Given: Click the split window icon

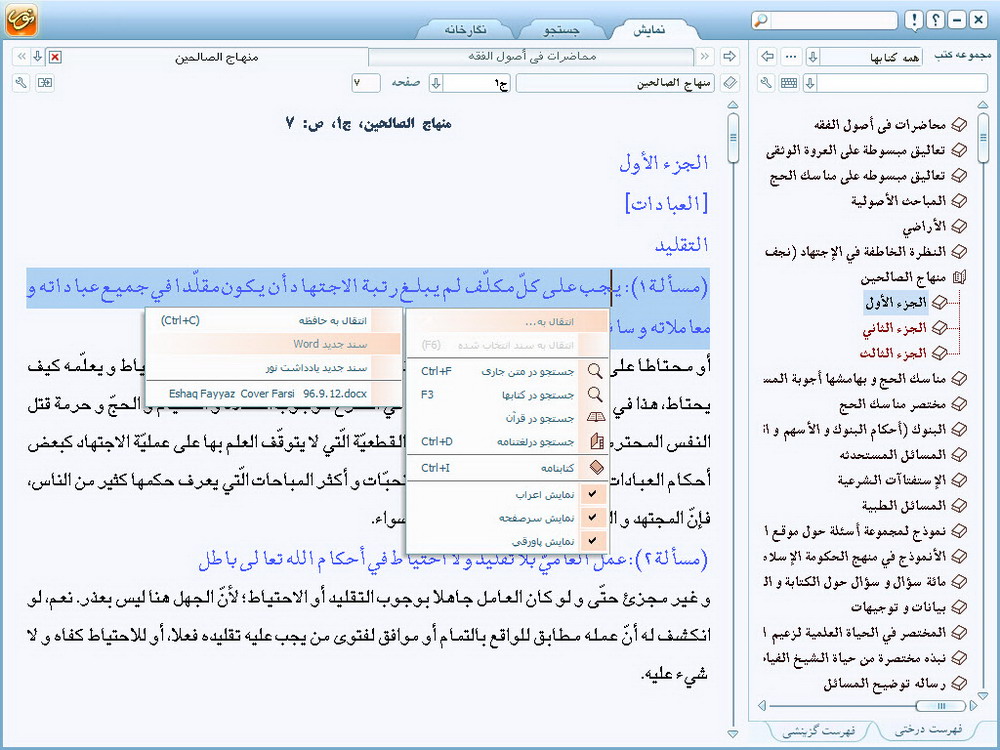Looking at the screenshot, I should 45,82.
